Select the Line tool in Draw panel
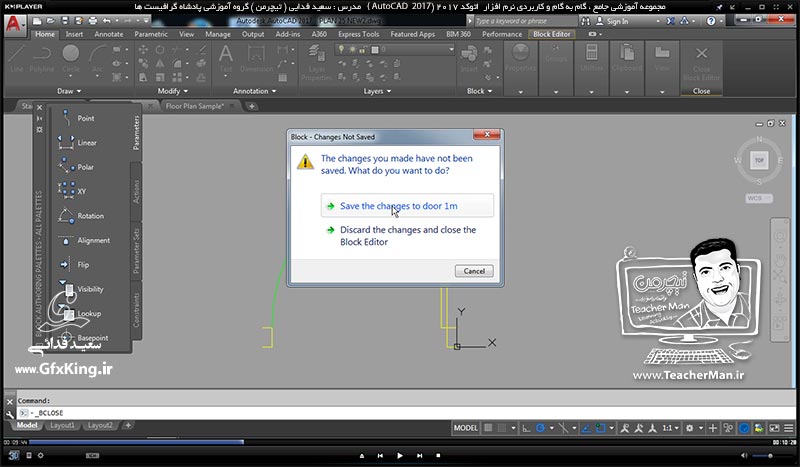The width and height of the screenshot is (800, 467). point(16,59)
